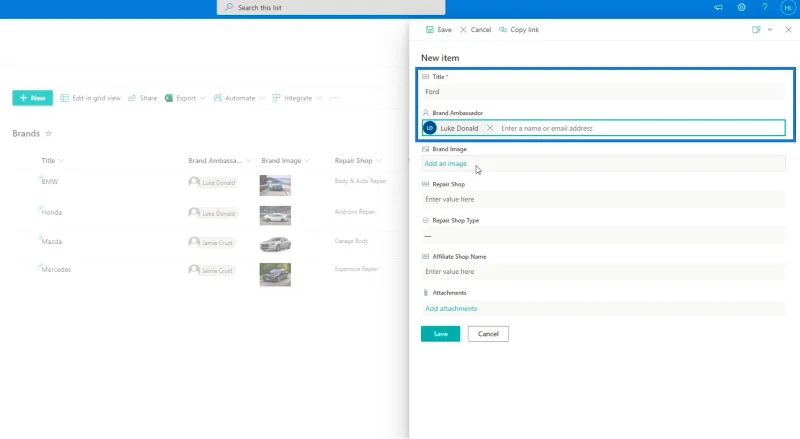
Task: Open the Repair Shop Type choice field
Action: tap(603, 236)
